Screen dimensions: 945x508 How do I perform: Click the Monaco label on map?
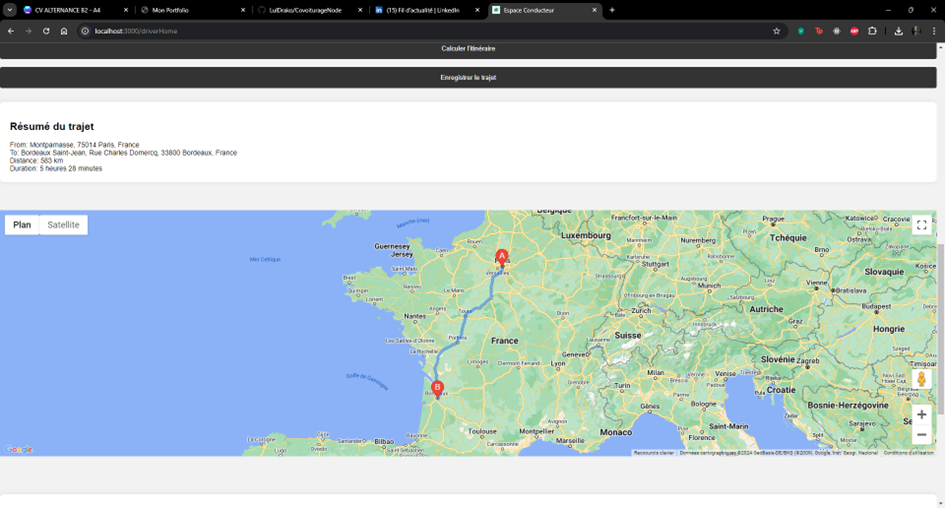(616, 432)
